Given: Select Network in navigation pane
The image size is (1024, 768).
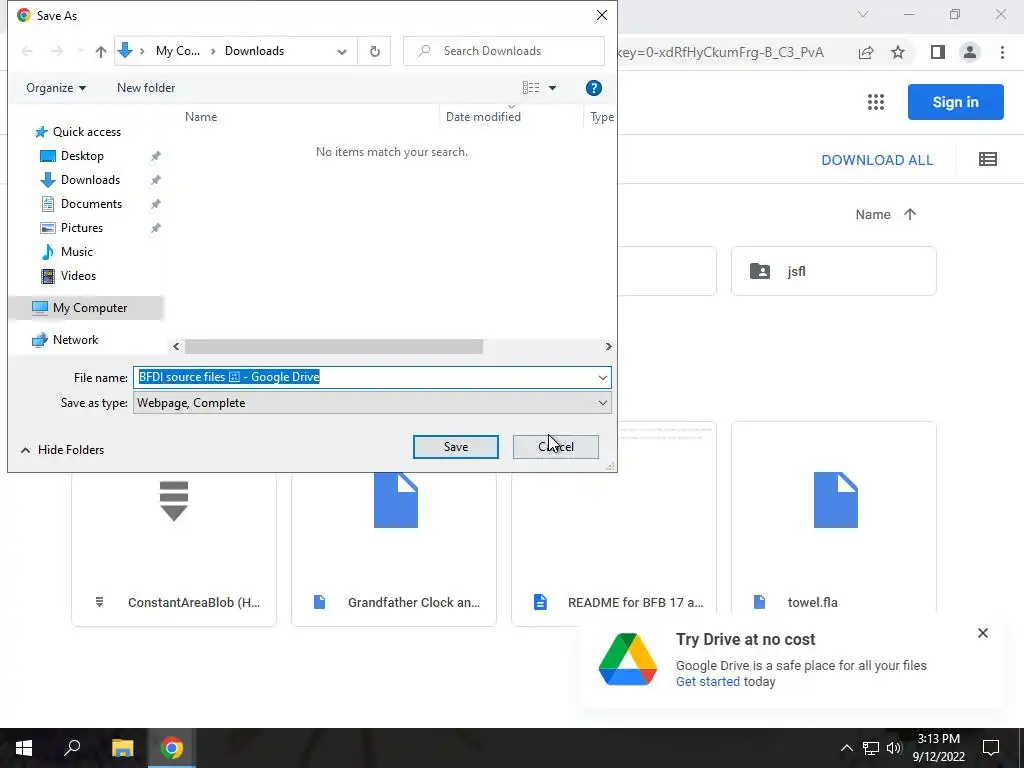Looking at the screenshot, I should click(x=75, y=340).
